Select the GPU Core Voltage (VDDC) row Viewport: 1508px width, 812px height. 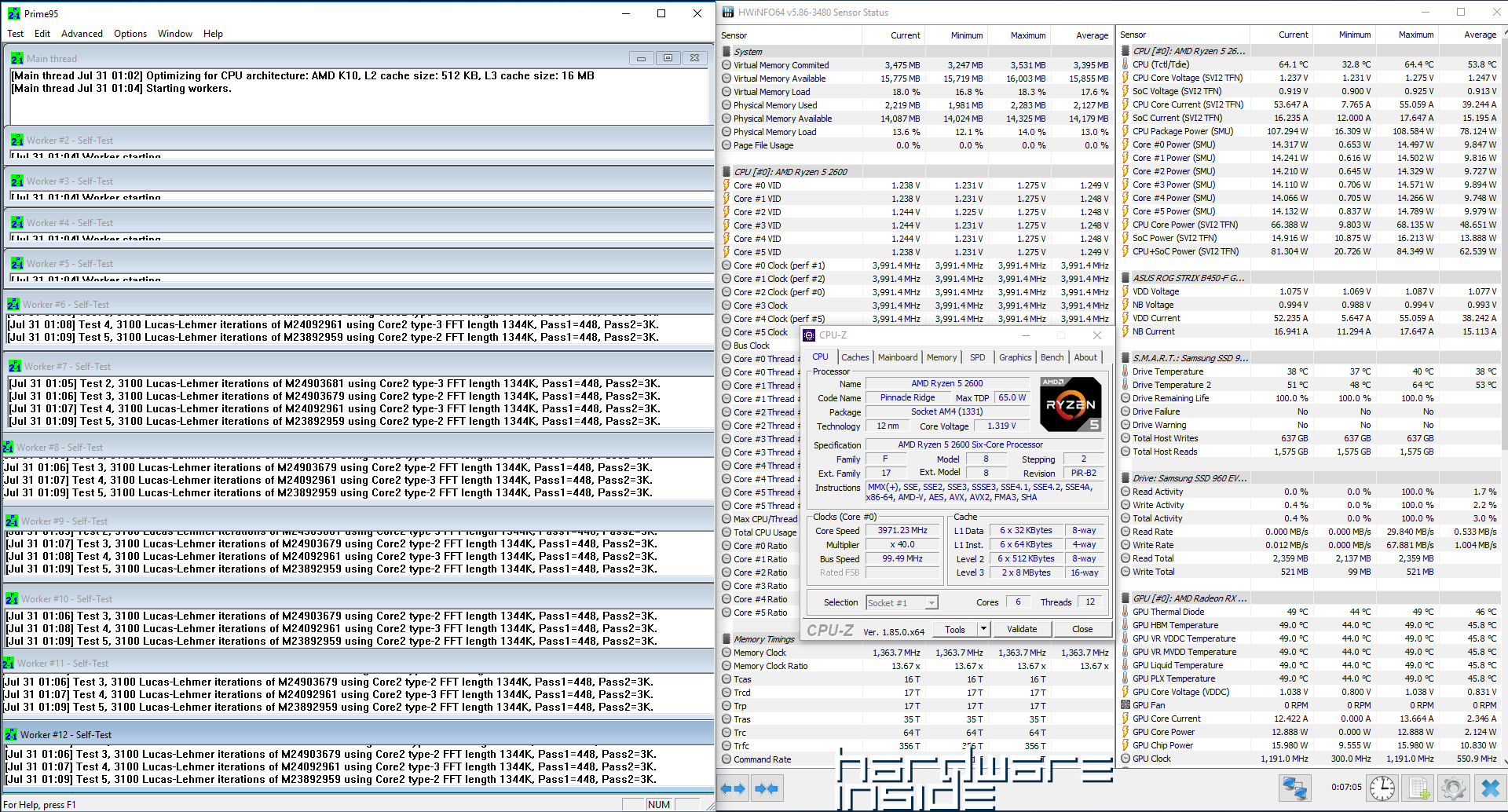pyautogui.click(x=1310, y=692)
